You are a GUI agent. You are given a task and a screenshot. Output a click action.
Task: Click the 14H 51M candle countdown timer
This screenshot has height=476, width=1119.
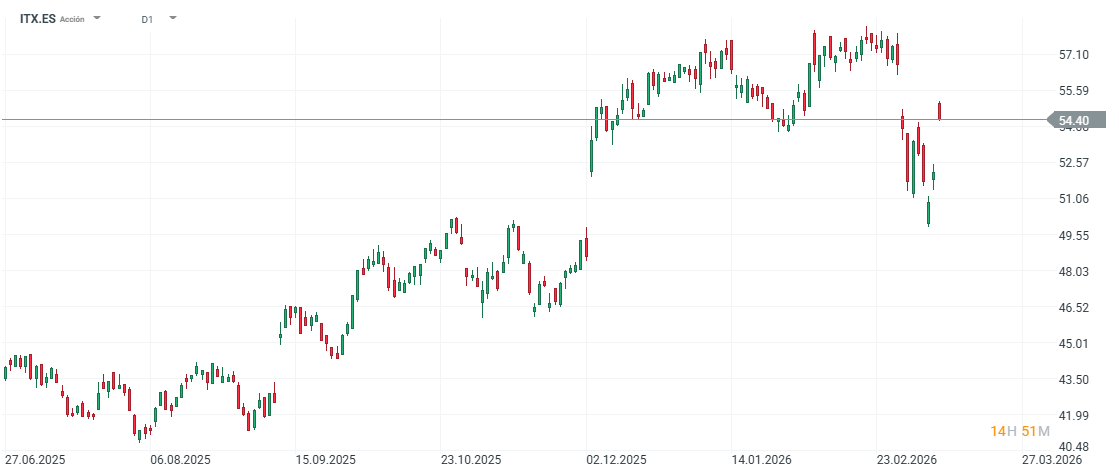1020,431
